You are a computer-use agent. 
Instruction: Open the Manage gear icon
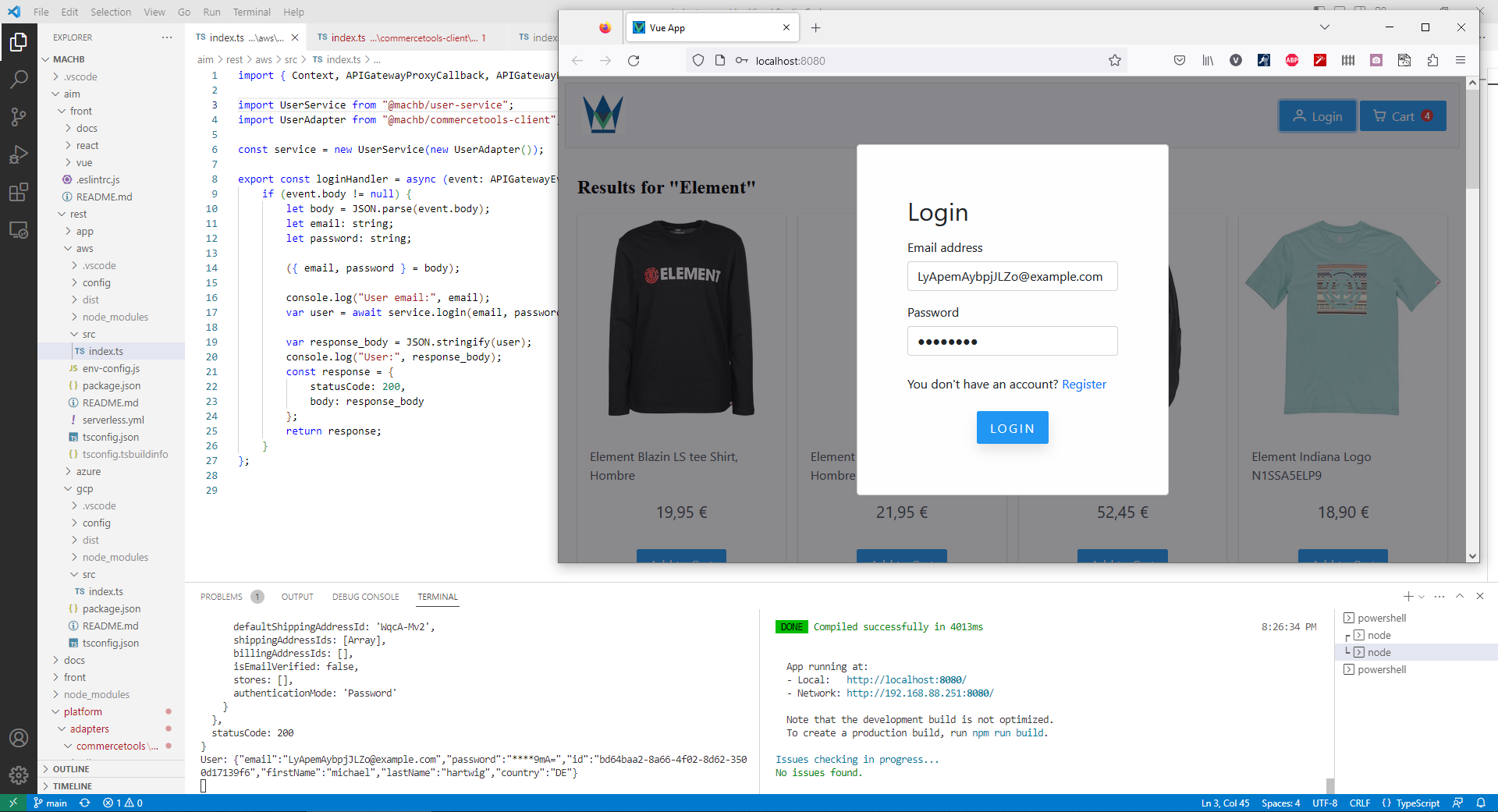coord(19,775)
